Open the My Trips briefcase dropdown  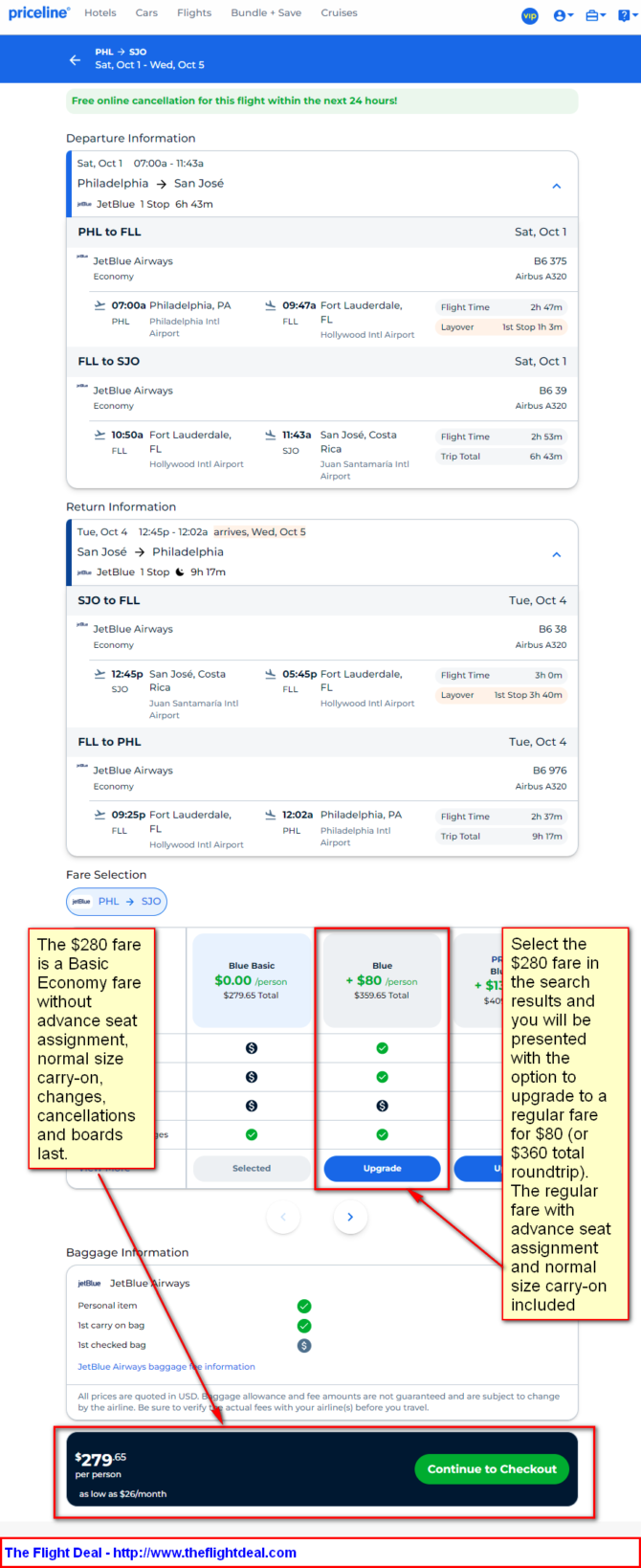(x=596, y=15)
